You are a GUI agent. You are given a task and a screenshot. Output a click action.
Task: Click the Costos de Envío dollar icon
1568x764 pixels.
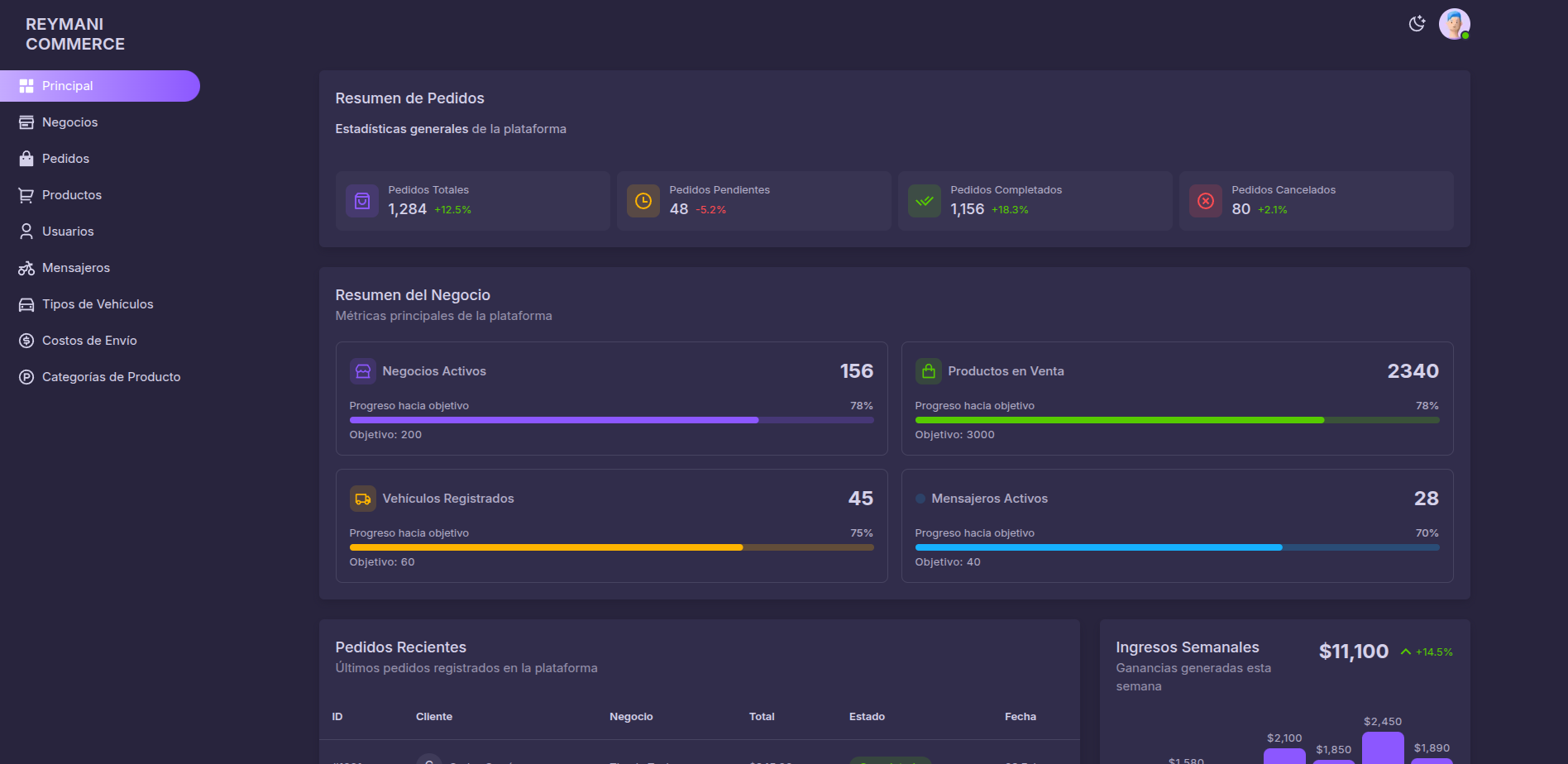pyautogui.click(x=26, y=341)
